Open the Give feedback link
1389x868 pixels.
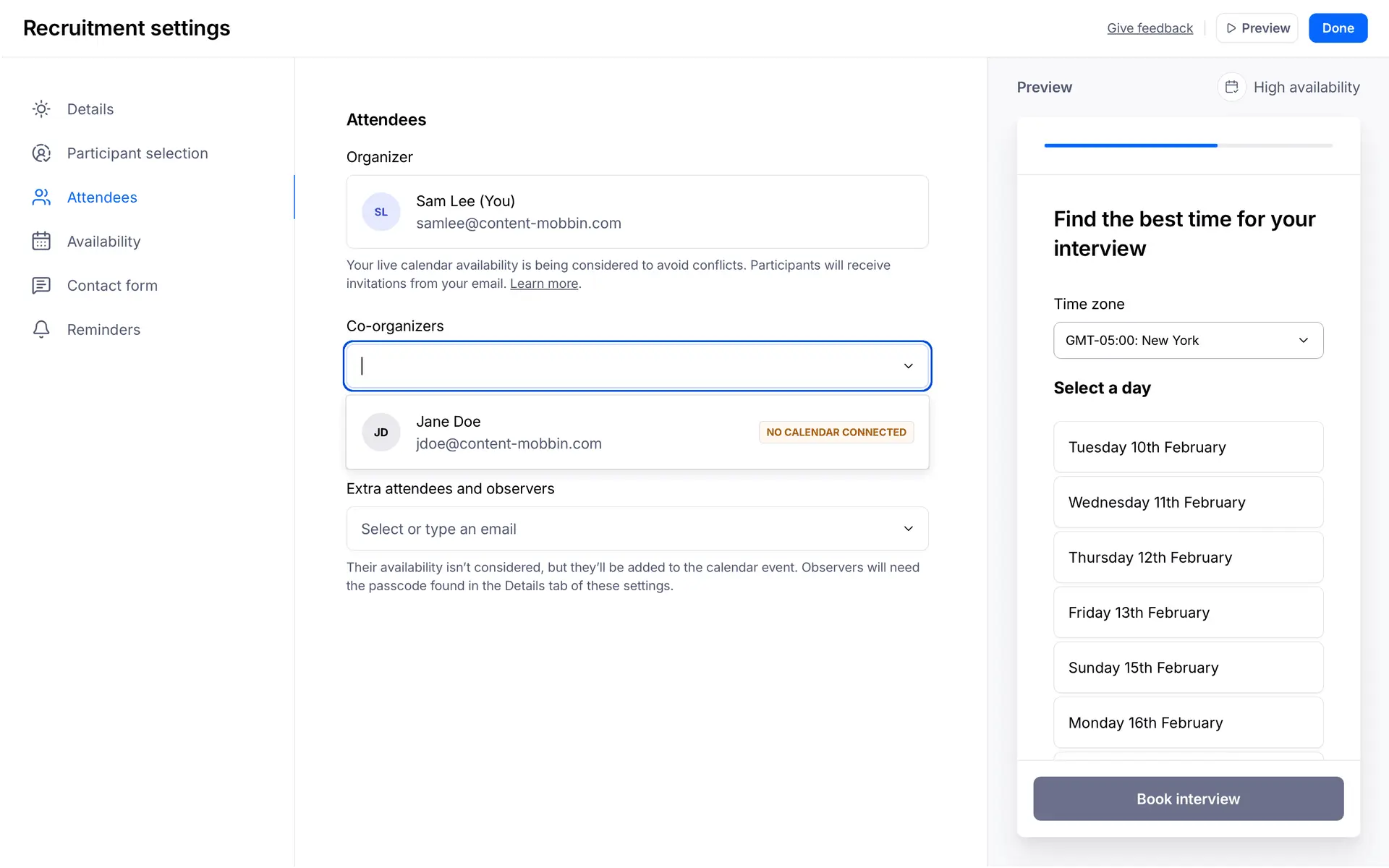coord(1150,28)
